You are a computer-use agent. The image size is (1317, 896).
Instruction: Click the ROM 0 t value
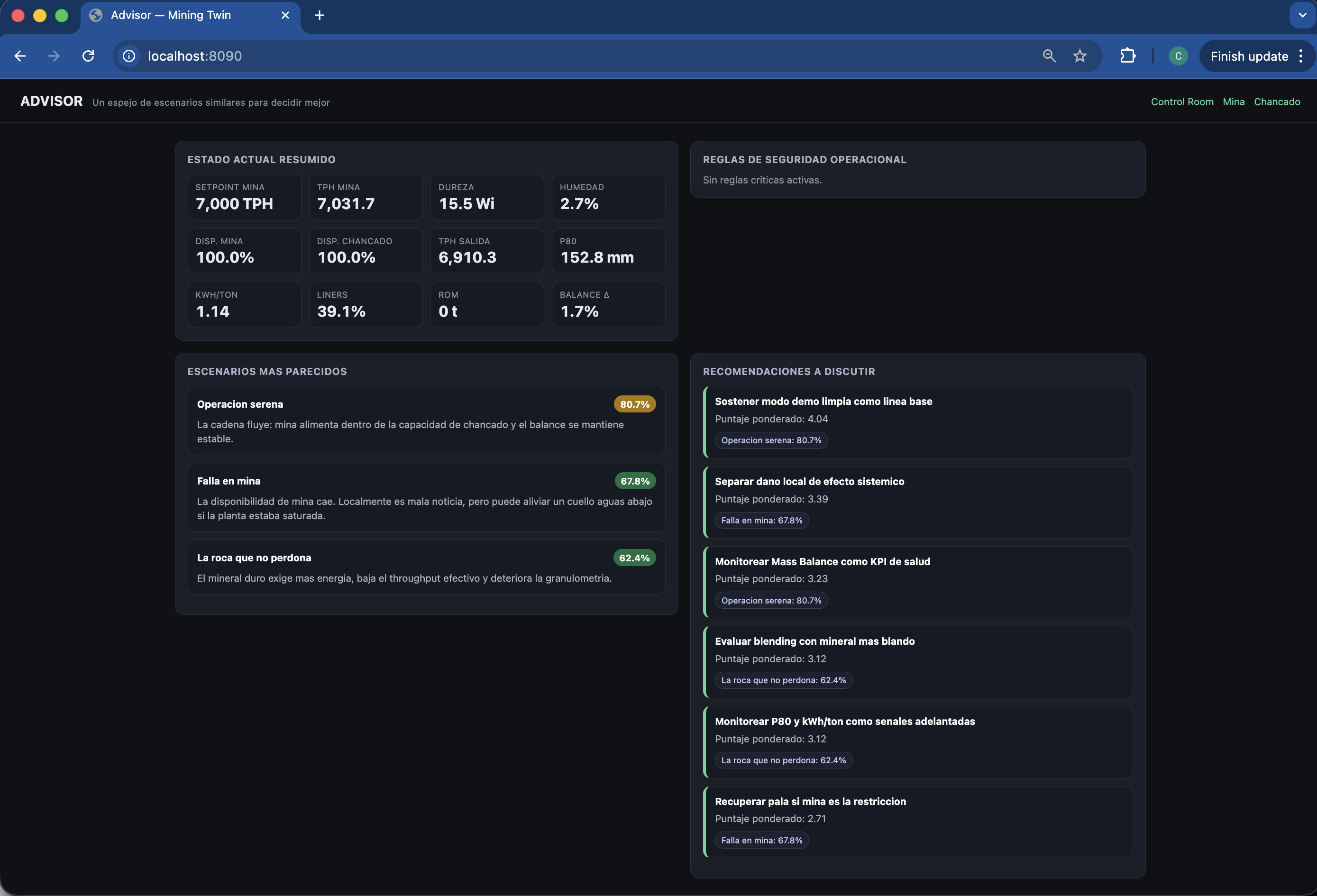click(x=448, y=311)
